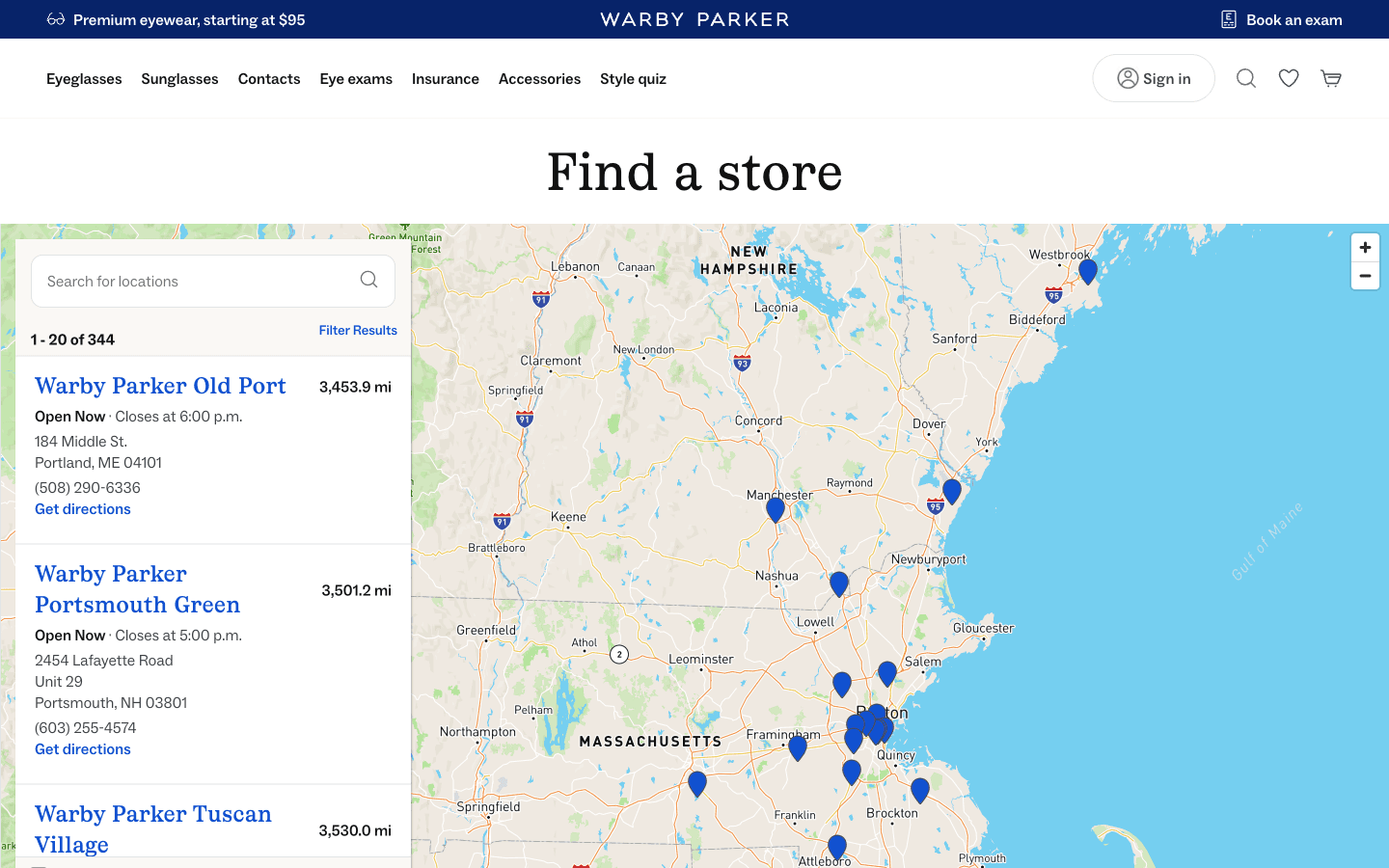This screenshot has width=1389, height=868.
Task: Click the exam booking icon beside Book an exam
Action: 1229,18
